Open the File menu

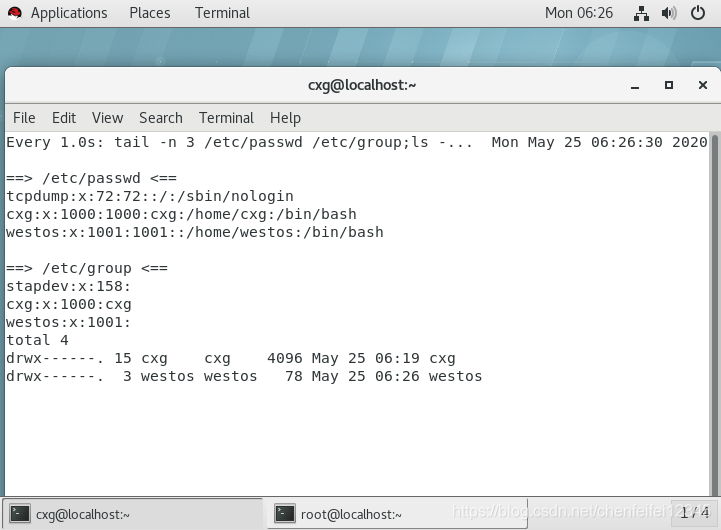[x=24, y=118]
